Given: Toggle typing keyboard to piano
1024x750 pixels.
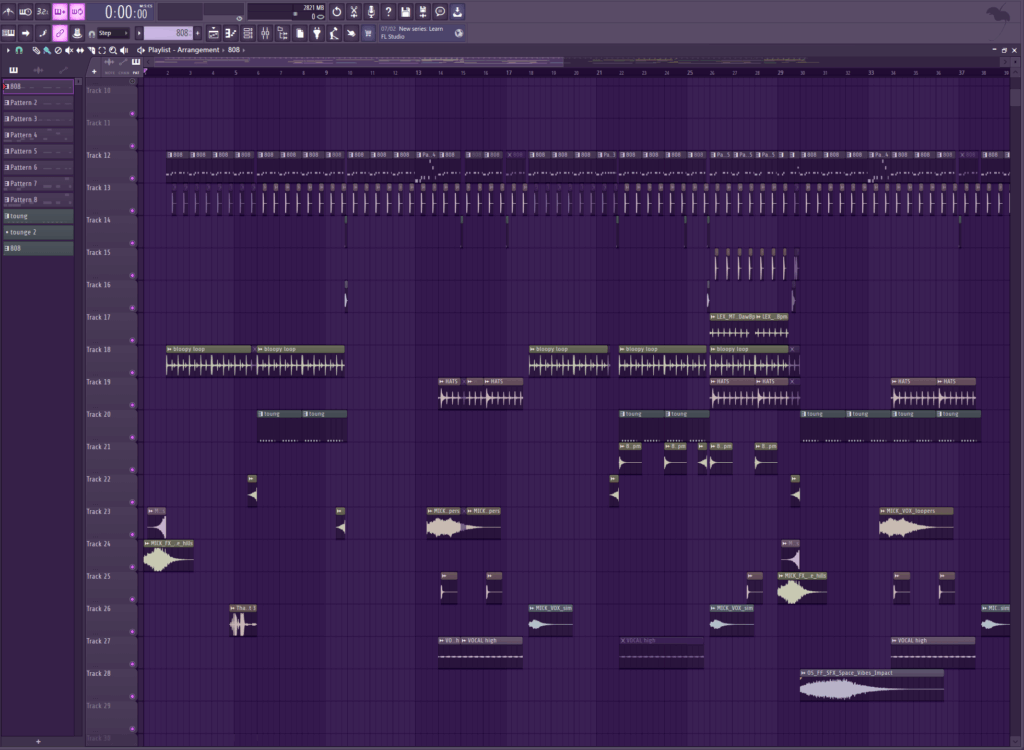Looking at the screenshot, I should tap(8, 33).
